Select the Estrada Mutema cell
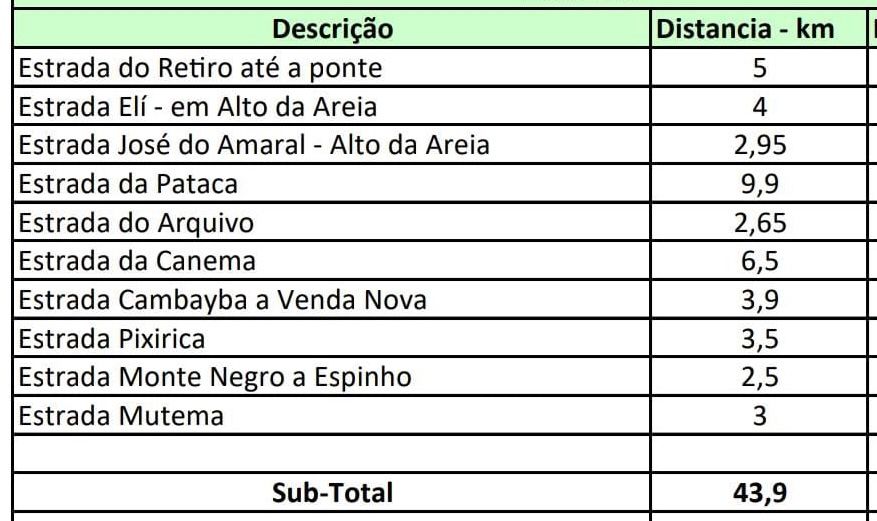The height and width of the screenshot is (521, 877). click(x=332, y=415)
